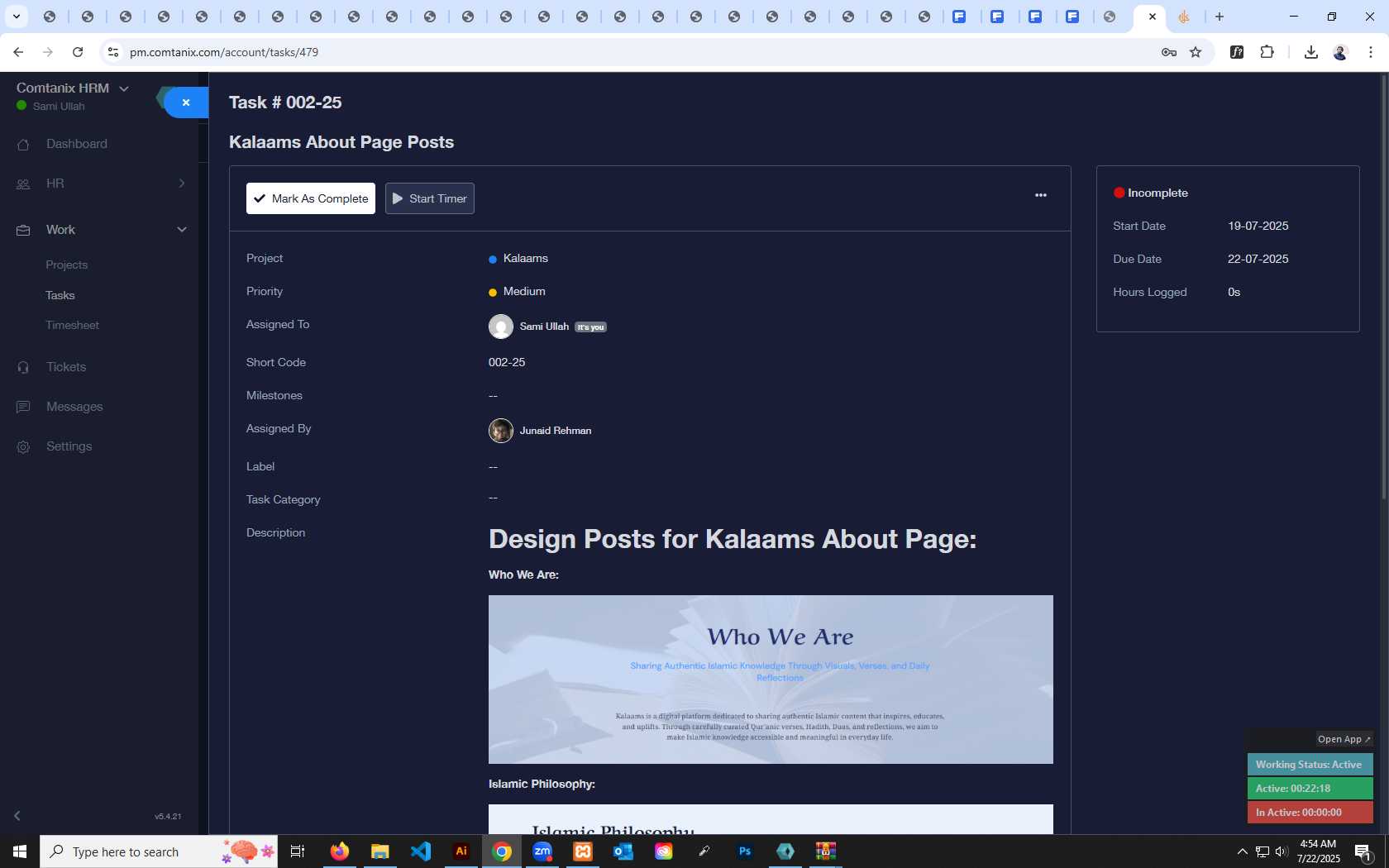Image resolution: width=1389 pixels, height=868 pixels.
Task: View site information icon in address bar
Action: 113,52
